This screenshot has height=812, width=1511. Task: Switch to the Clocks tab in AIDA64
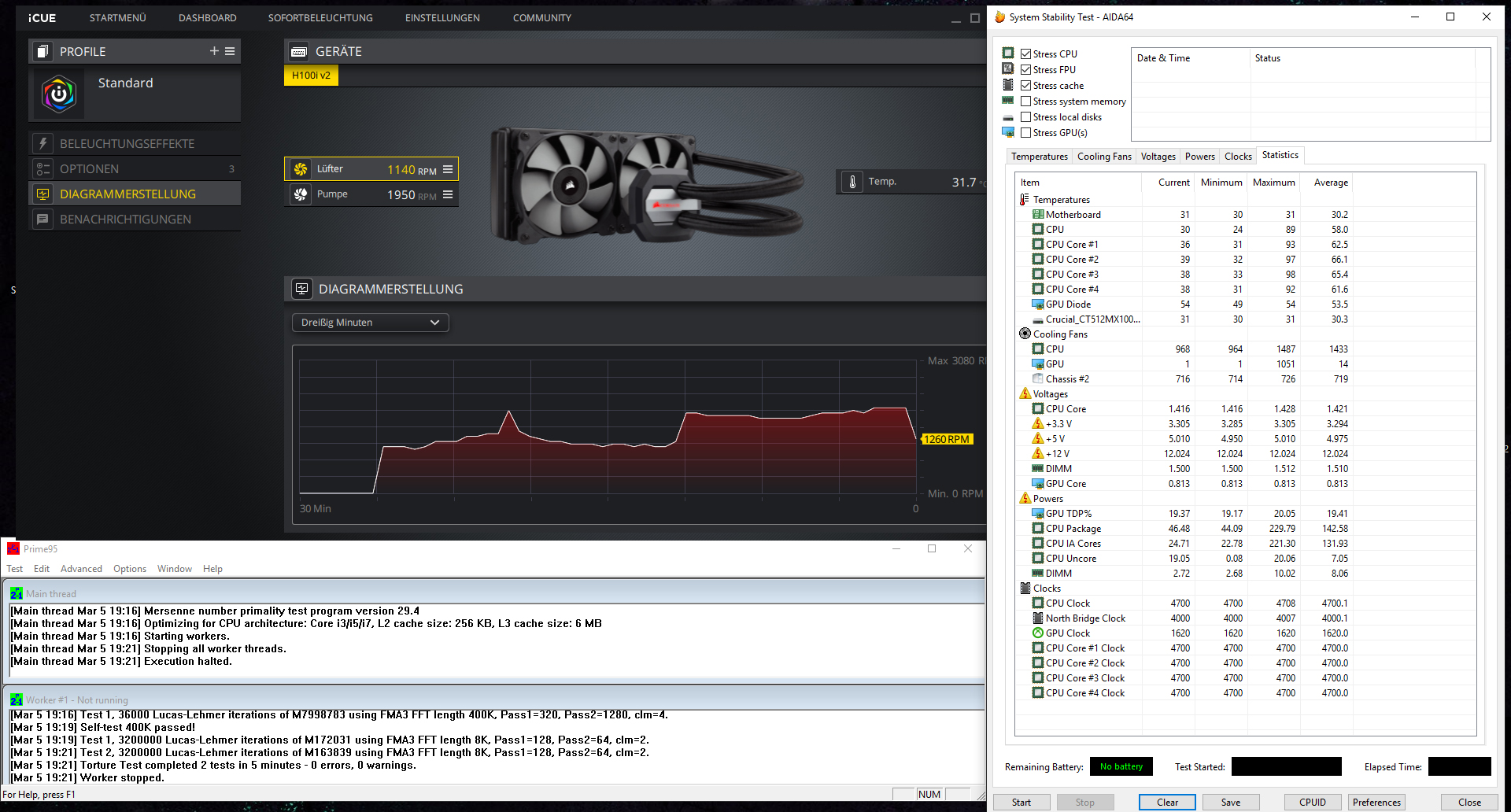click(x=1238, y=157)
